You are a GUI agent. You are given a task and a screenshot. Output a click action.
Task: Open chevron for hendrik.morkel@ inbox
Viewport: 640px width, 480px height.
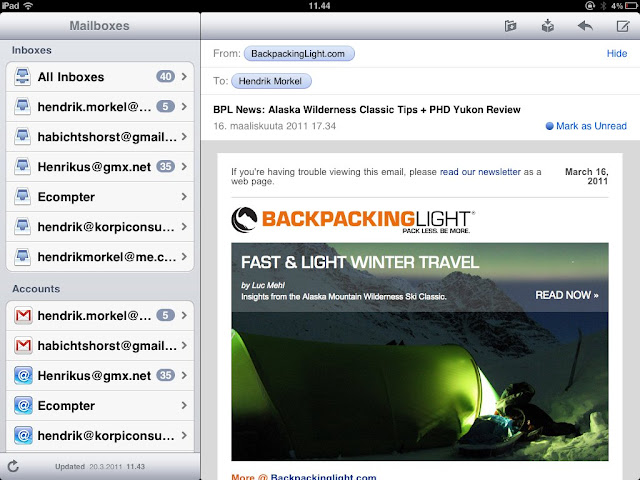[184, 107]
